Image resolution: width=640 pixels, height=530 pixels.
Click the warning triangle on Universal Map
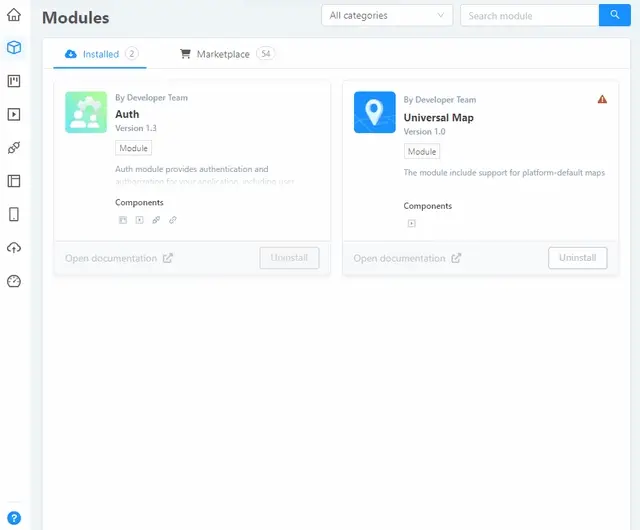(x=602, y=99)
